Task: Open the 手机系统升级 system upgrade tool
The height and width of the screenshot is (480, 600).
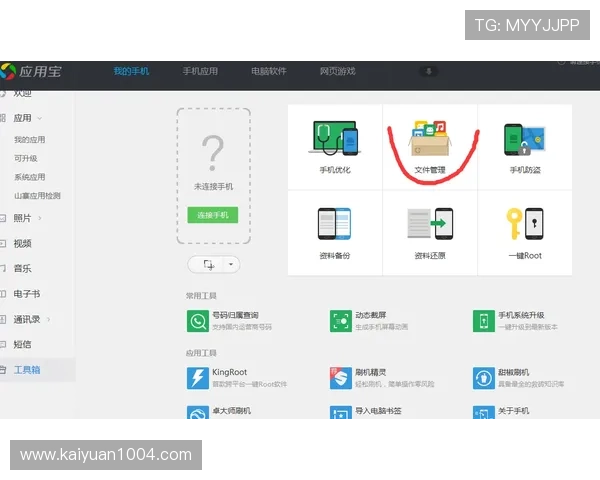Action: click(x=484, y=320)
